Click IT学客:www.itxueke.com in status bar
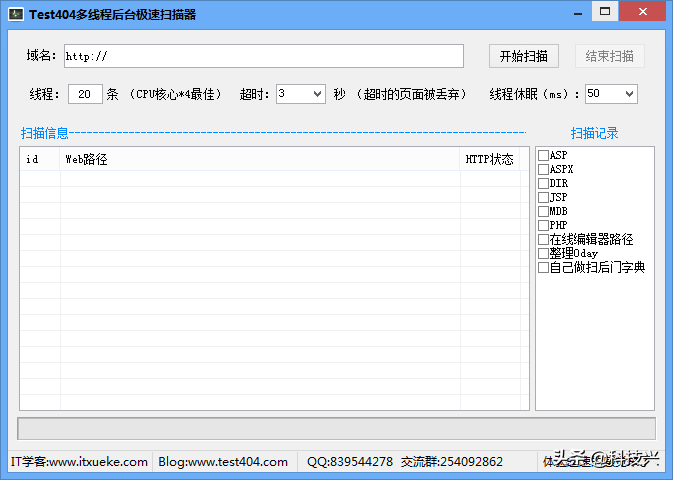673x480 pixels. (x=79, y=462)
